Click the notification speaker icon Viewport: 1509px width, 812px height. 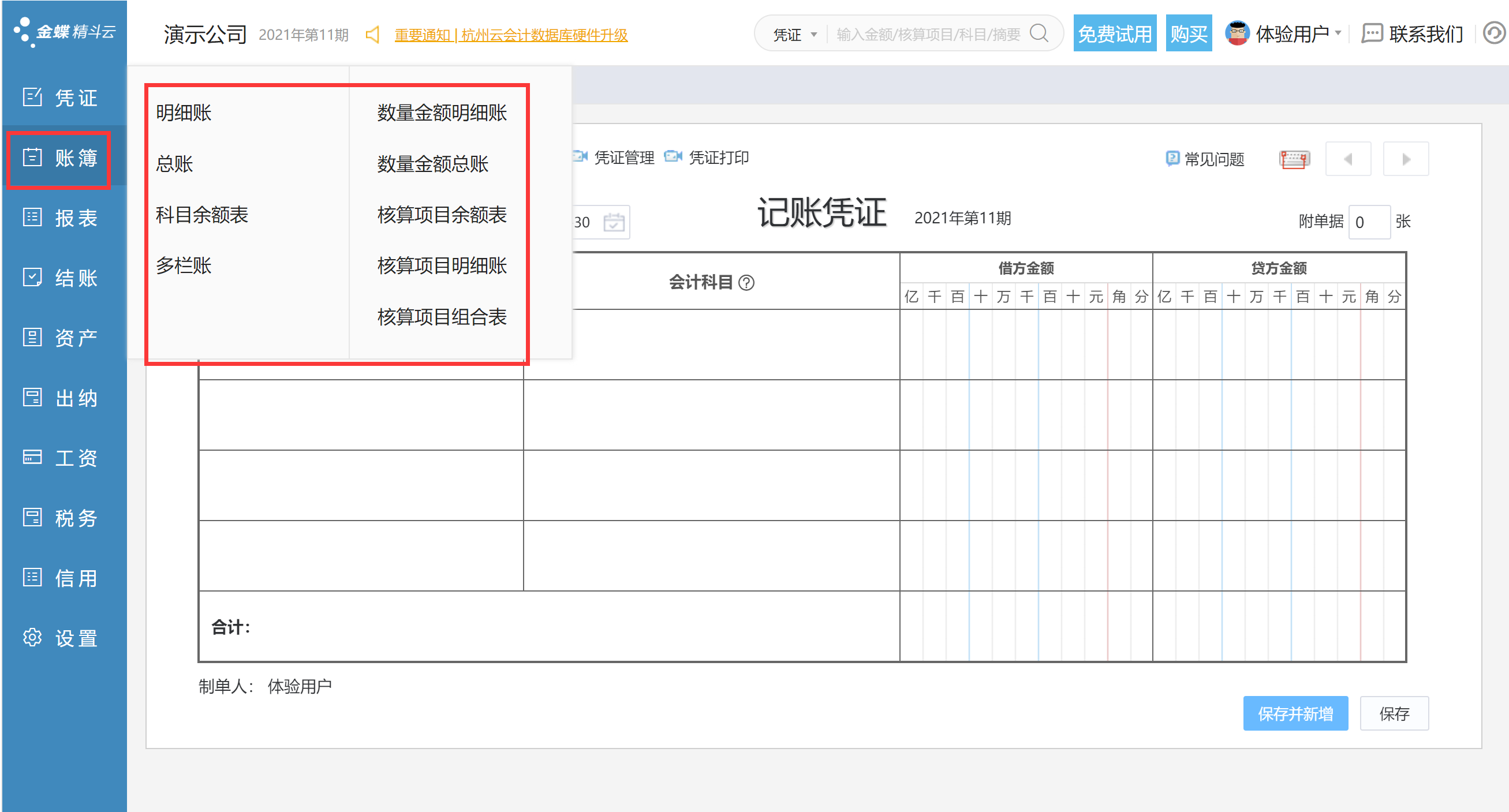(x=372, y=35)
